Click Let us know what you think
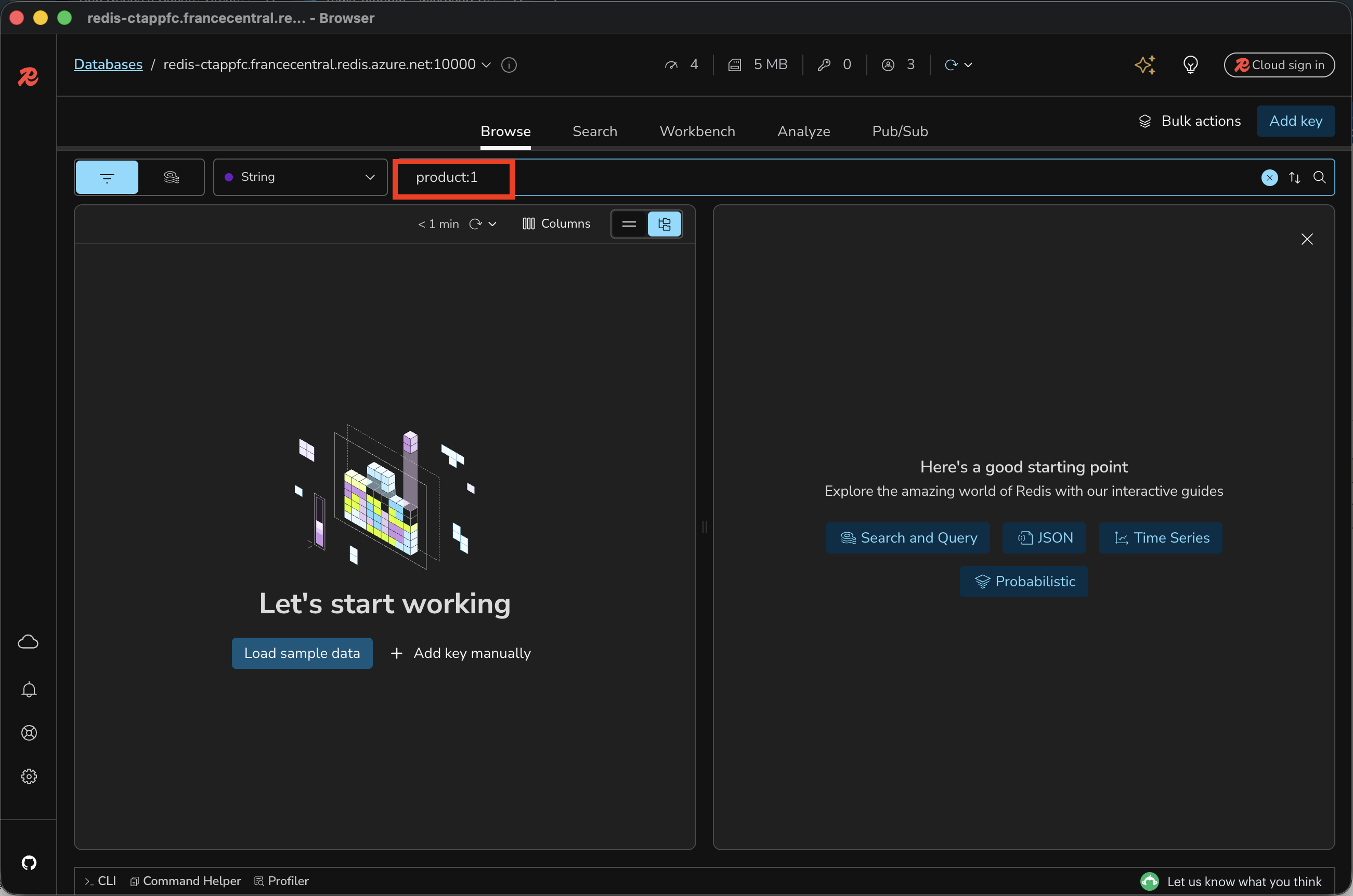Screen dimensions: 1353x896 [x=1231, y=881]
